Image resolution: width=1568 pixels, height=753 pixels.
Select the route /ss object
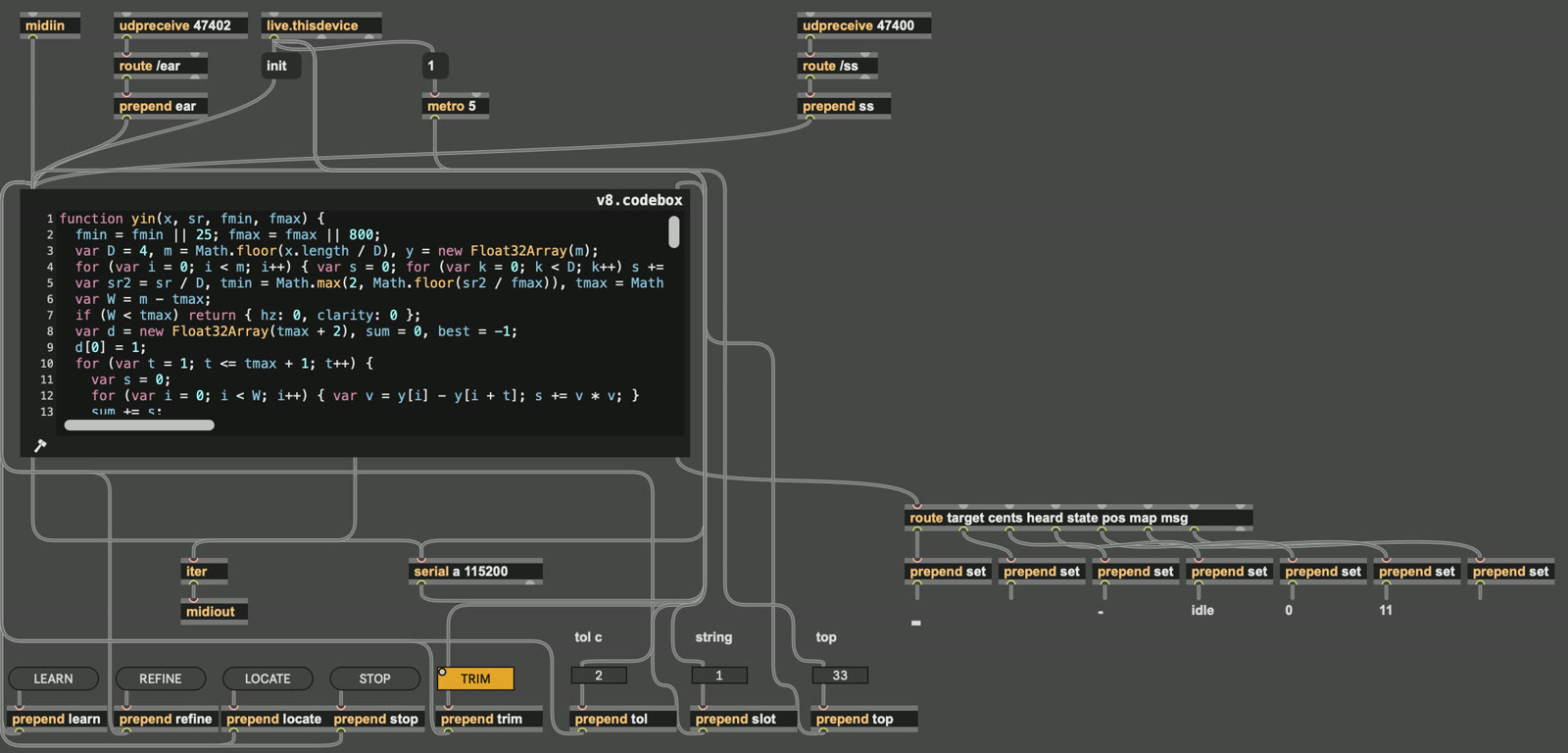[838, 66]
